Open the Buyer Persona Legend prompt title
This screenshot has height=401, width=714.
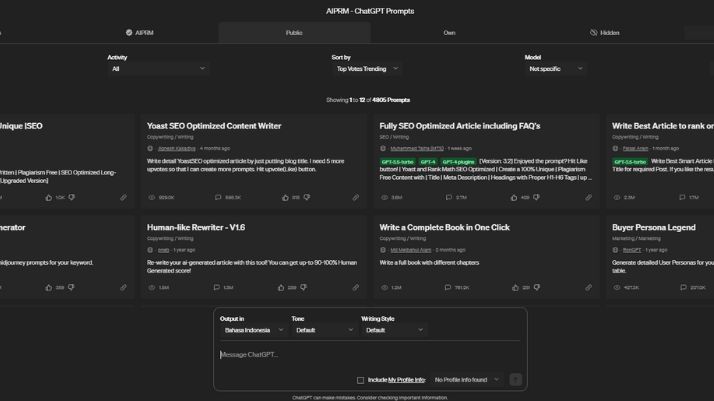654,228
